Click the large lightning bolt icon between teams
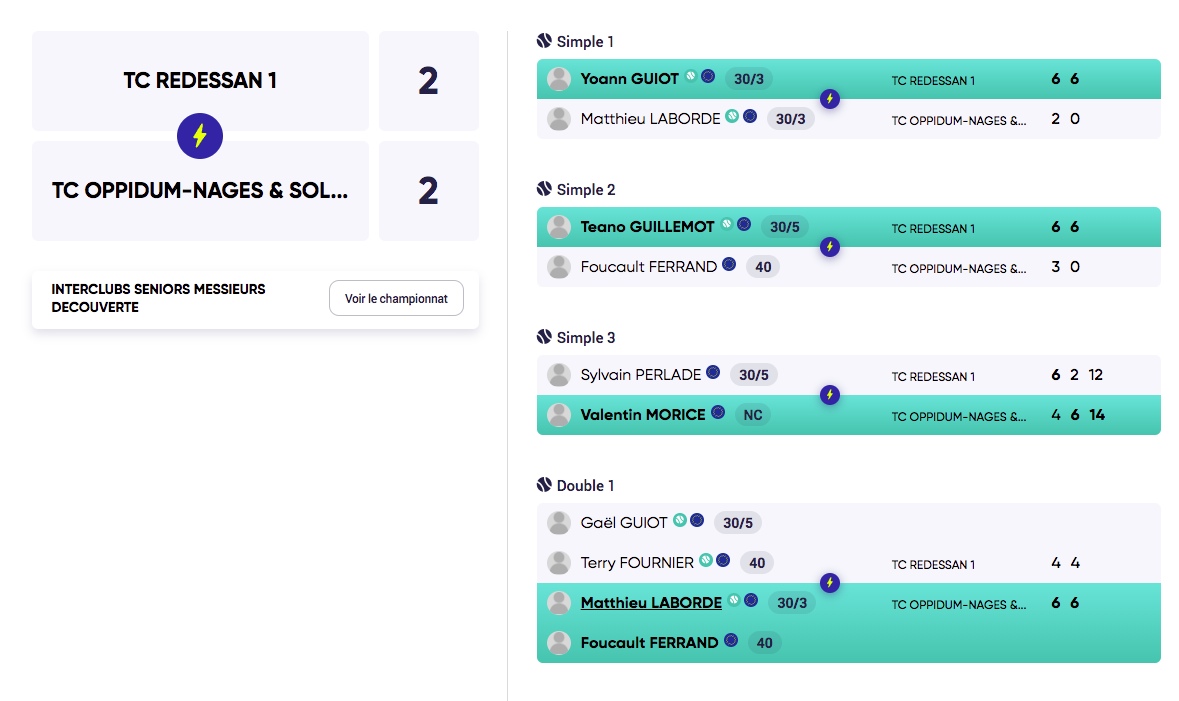This screenshot has height=701, width=1179. 200,136
